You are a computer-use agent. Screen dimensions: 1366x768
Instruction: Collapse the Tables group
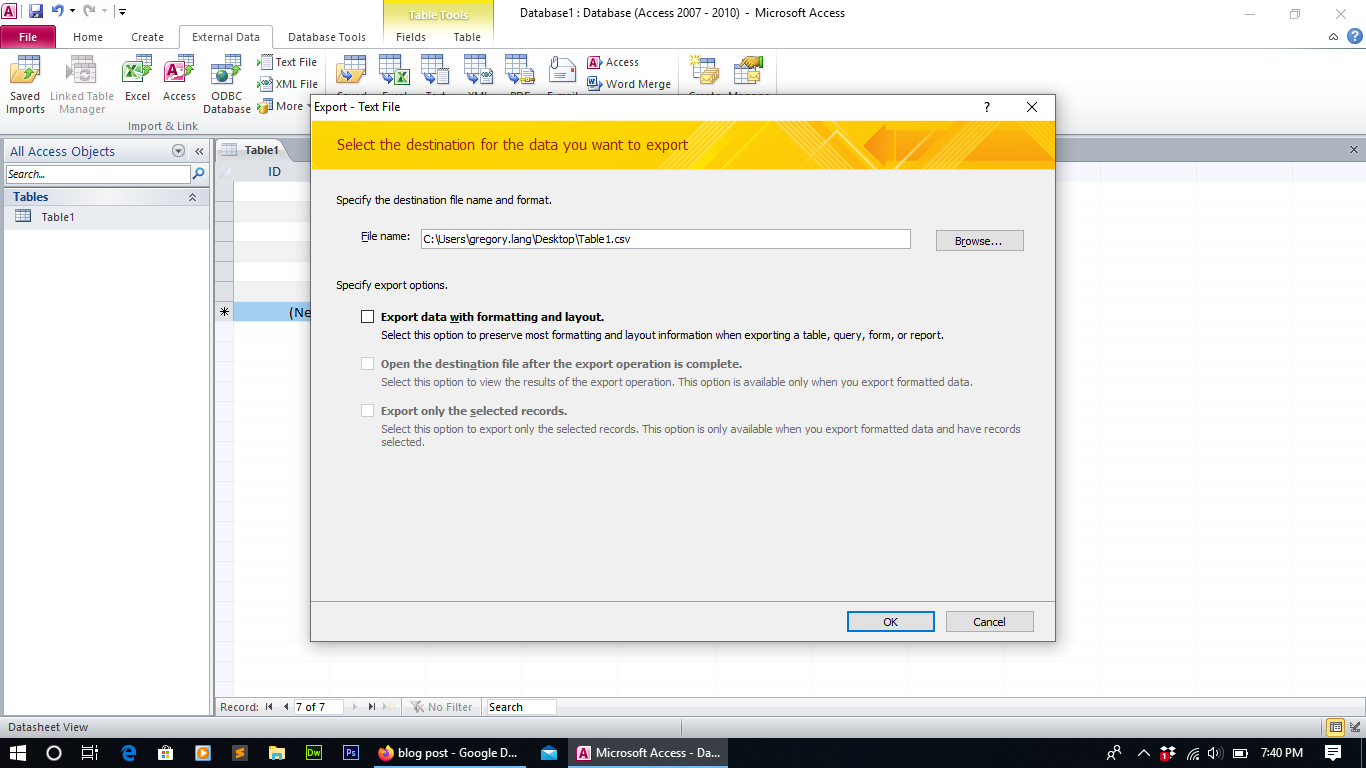192,197
